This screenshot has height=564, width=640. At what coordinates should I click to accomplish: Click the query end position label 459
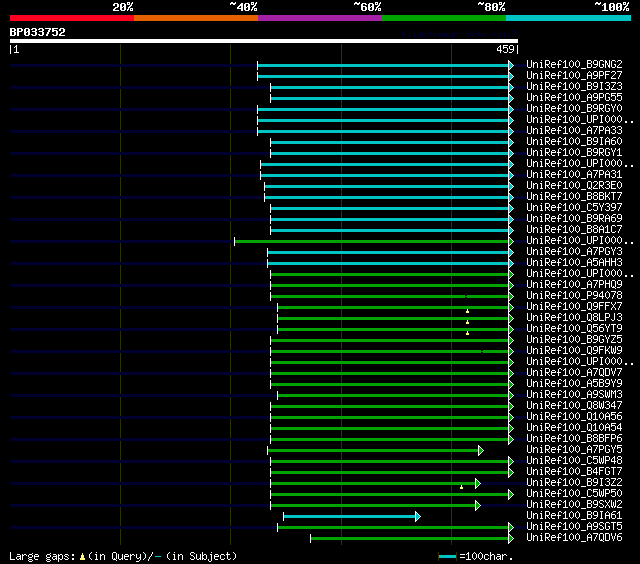pyautogui.click(x=505, y=49)
